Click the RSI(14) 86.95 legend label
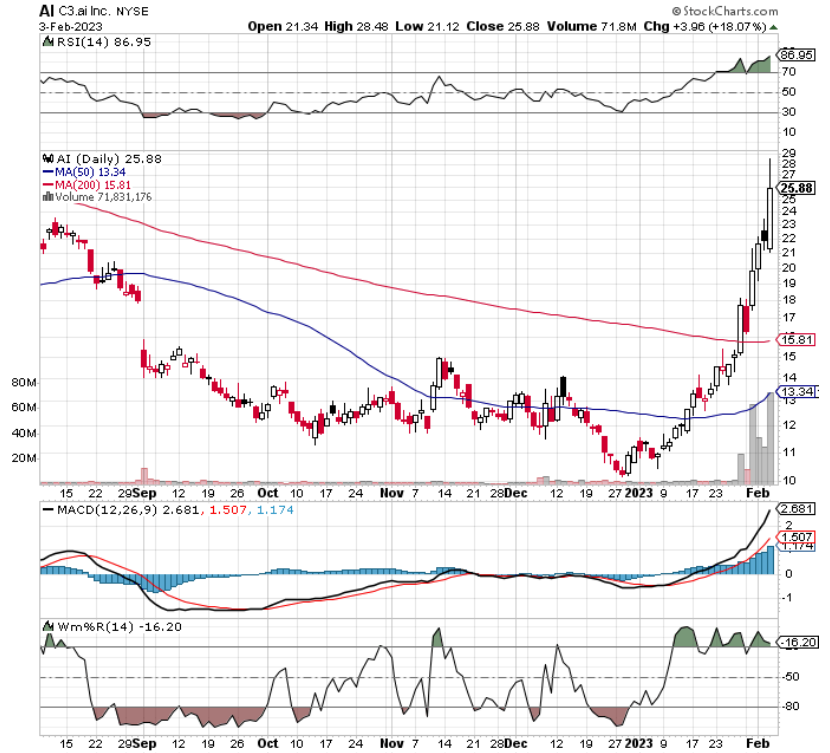Viewport: 830px width, 753px height. [103, 42]
